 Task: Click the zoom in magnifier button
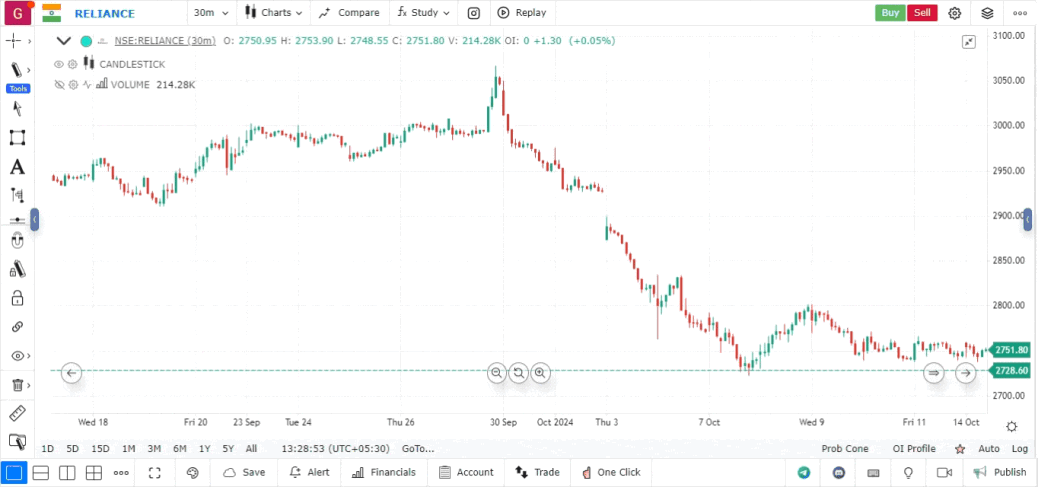pos(540,373)
